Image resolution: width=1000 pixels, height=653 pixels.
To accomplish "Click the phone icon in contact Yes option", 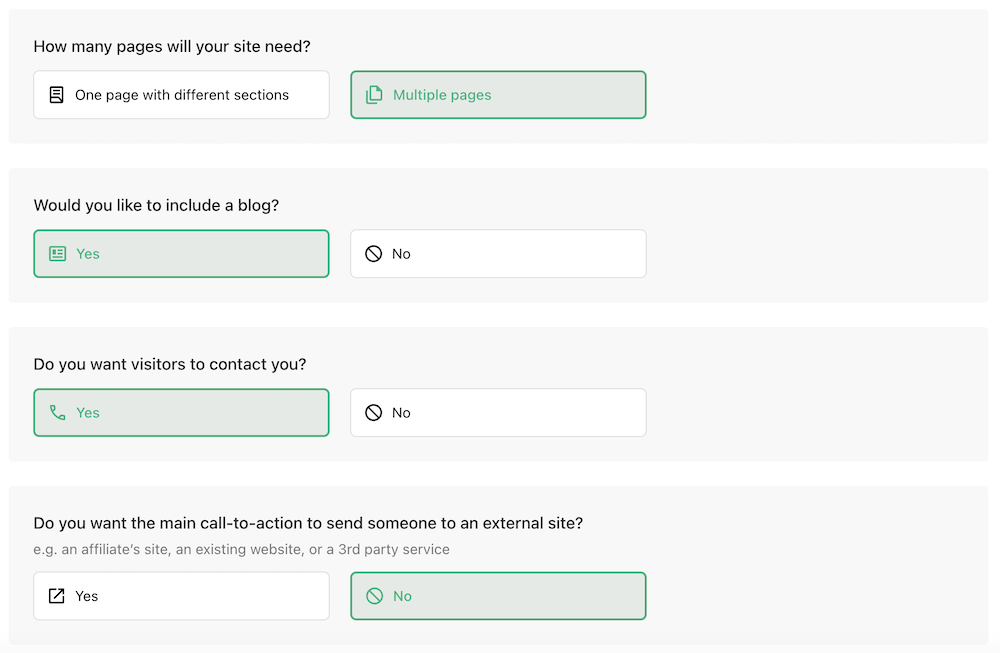I will [57, 413].
